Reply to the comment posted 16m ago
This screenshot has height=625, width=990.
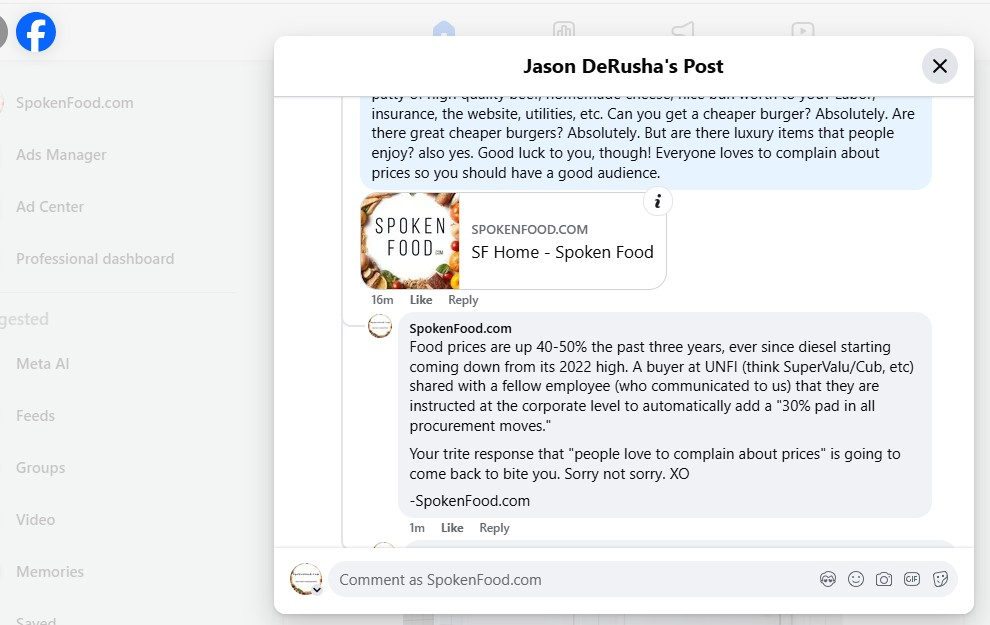[463, 300]
